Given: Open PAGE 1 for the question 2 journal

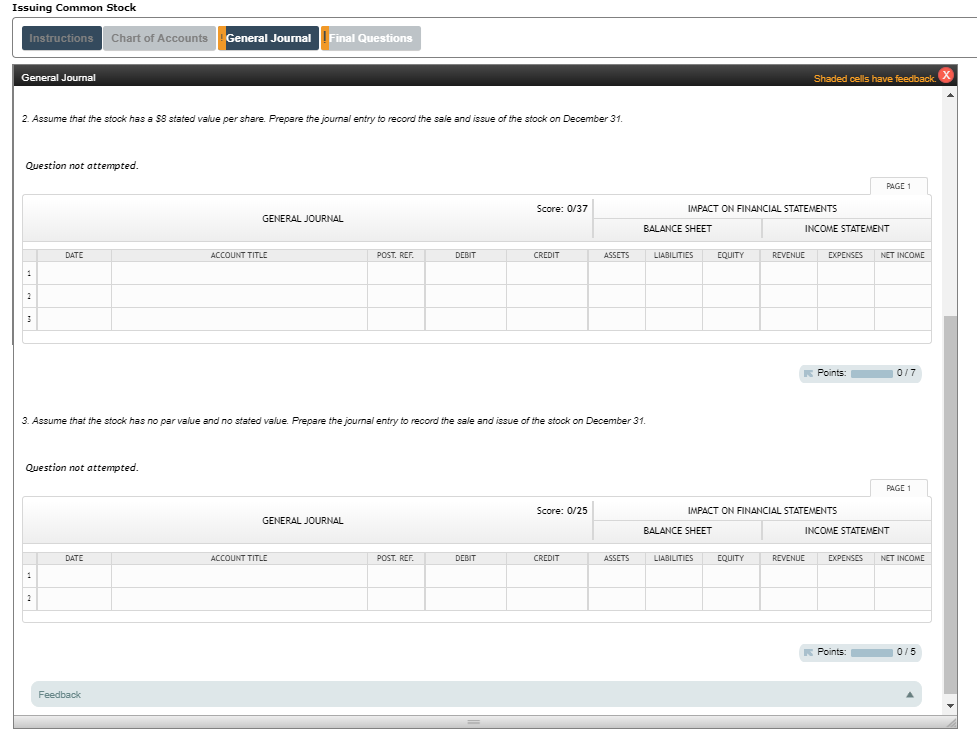Looking at the screenshot, I should pyautogui.click(x=899, y=185).
